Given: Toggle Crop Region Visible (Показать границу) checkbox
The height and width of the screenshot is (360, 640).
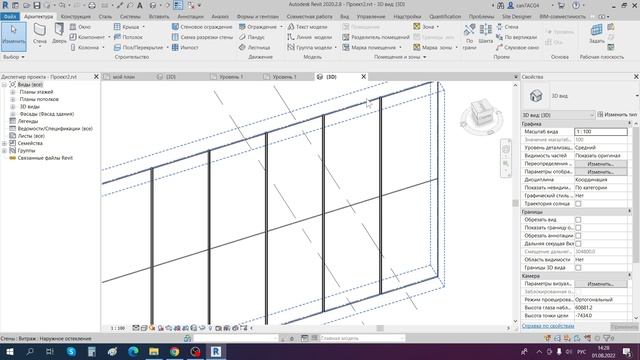Looking at the screenshot, I should (578, 228).
